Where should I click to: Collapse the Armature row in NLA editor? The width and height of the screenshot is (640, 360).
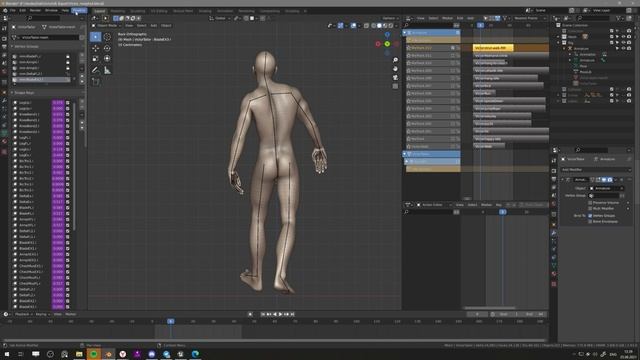pyautogui.click(x=404, y=32)
